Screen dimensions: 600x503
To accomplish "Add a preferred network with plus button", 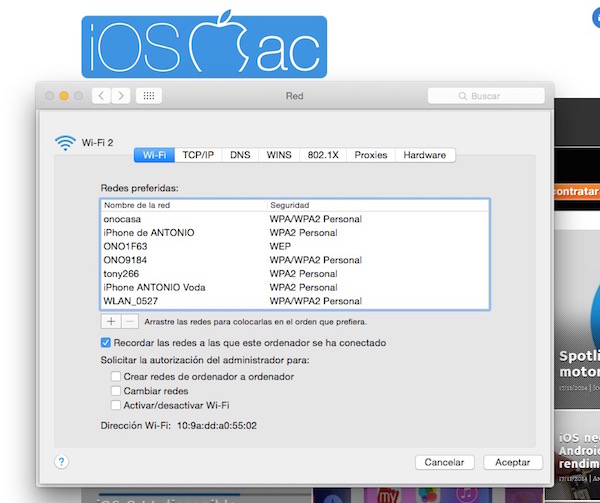I will pyautogui.click(x=111, y=321).
